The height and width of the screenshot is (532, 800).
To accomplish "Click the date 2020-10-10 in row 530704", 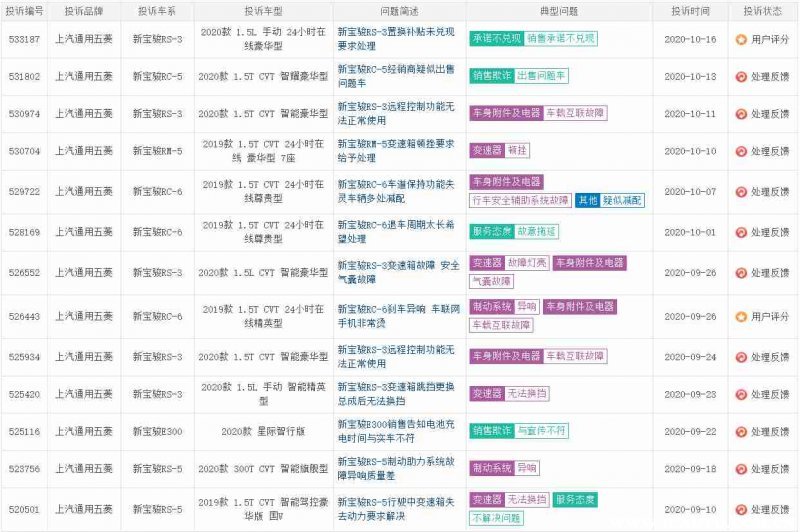I will point(690,151).
